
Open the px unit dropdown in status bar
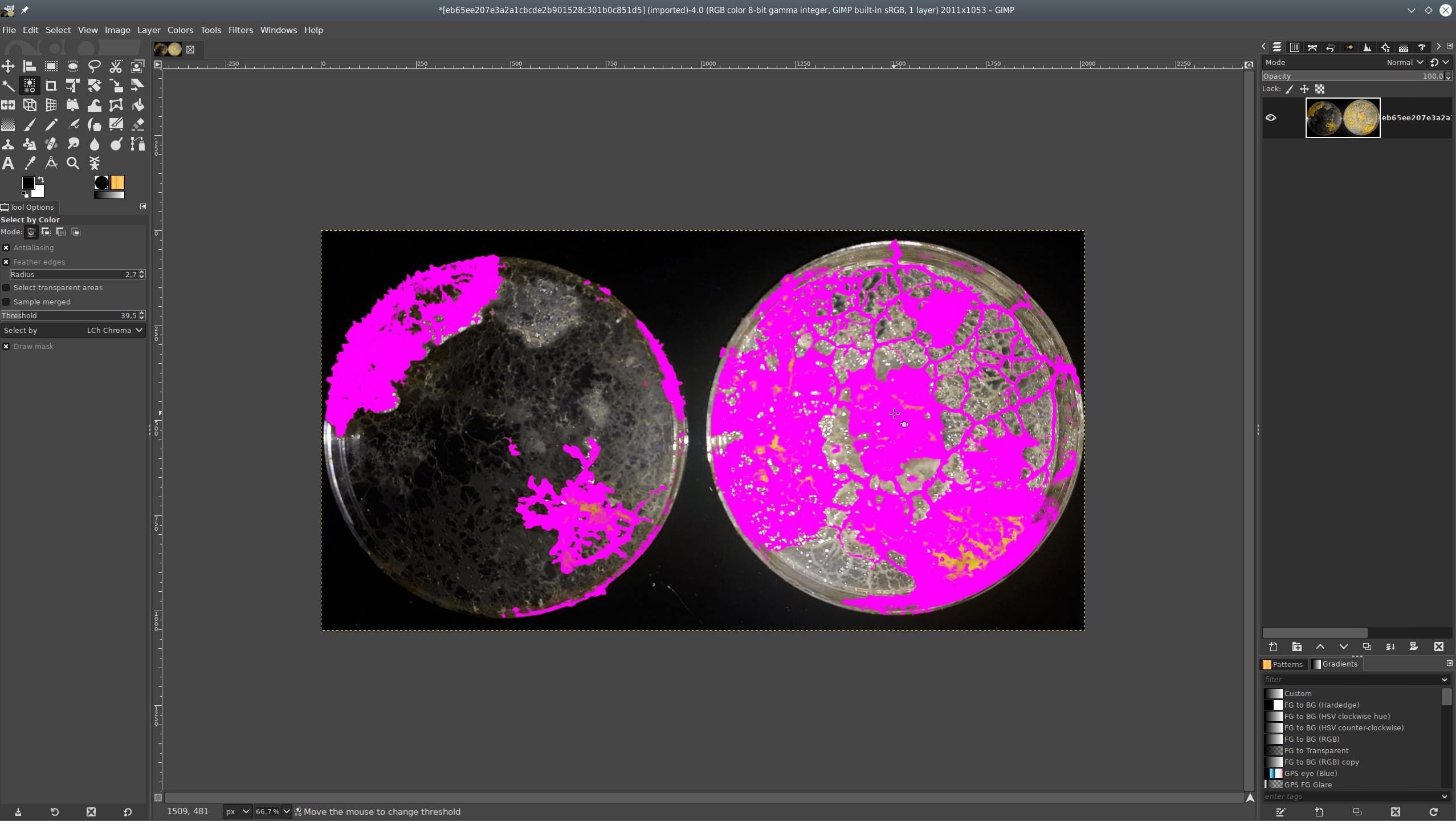pyautogui.click(x=236, y=811)
